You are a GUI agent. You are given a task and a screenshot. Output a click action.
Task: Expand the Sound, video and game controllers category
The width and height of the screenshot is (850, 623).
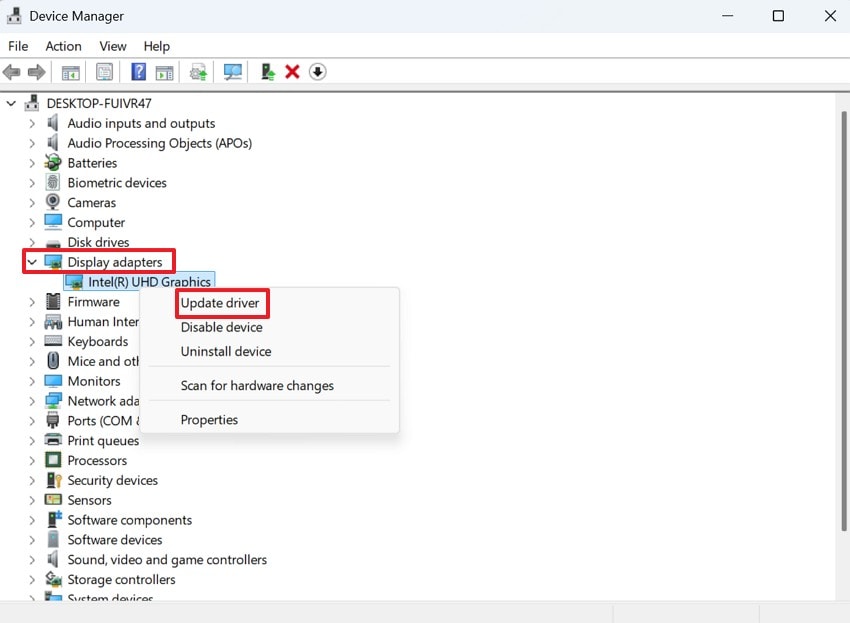click(31, 560)
